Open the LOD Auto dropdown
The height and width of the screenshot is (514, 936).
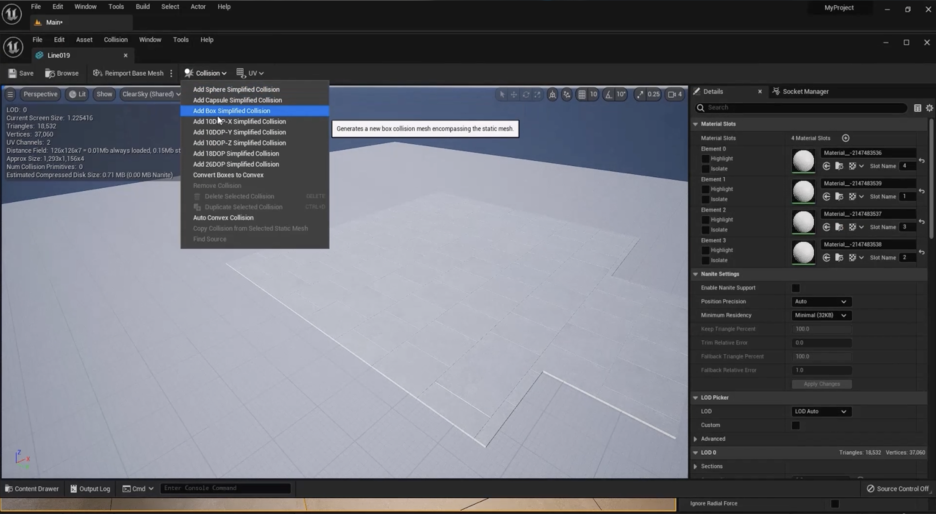(821, 411)
